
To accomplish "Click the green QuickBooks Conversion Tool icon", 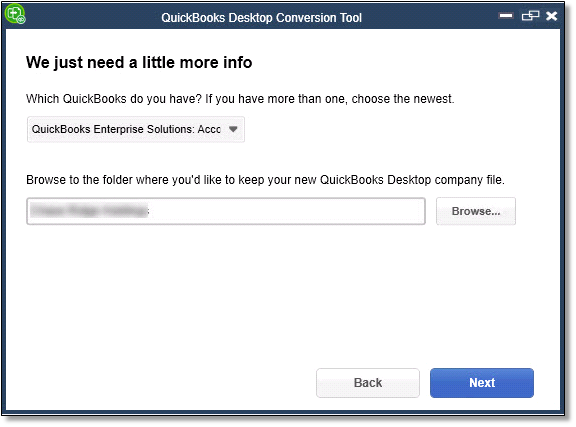I will coord(15,14).
